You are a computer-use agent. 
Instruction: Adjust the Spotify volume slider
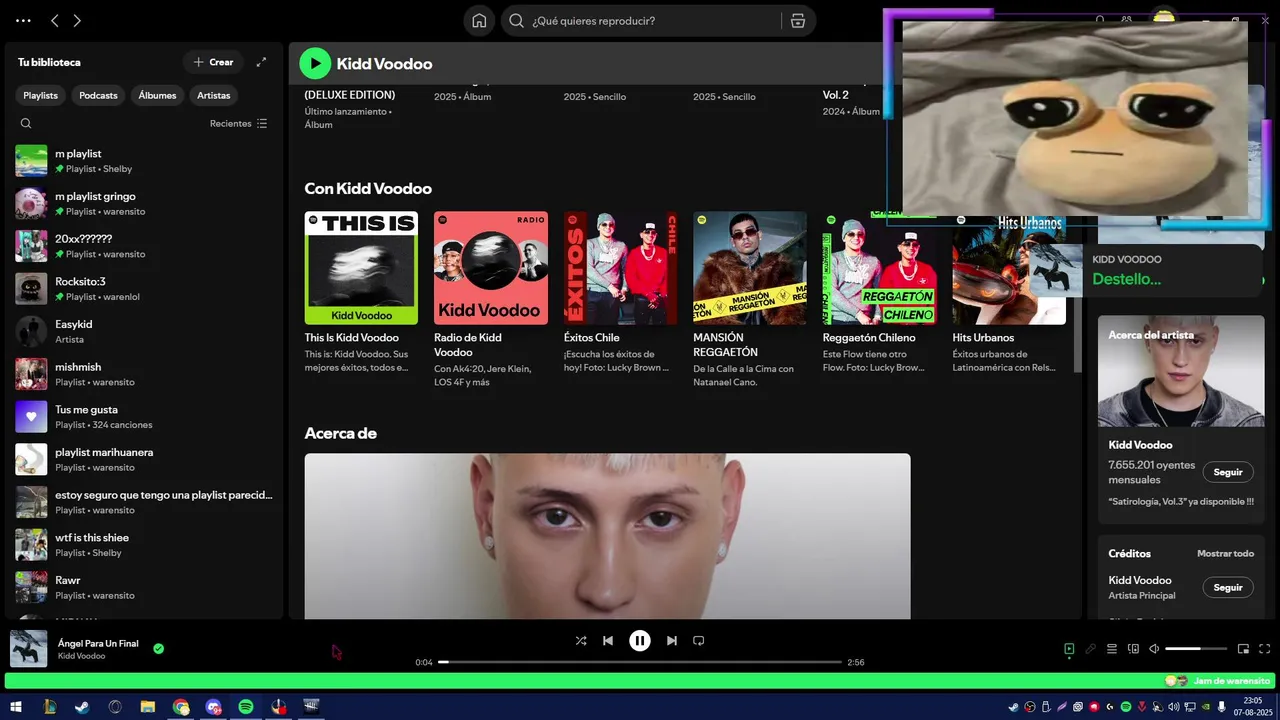tap(1196, 649)
